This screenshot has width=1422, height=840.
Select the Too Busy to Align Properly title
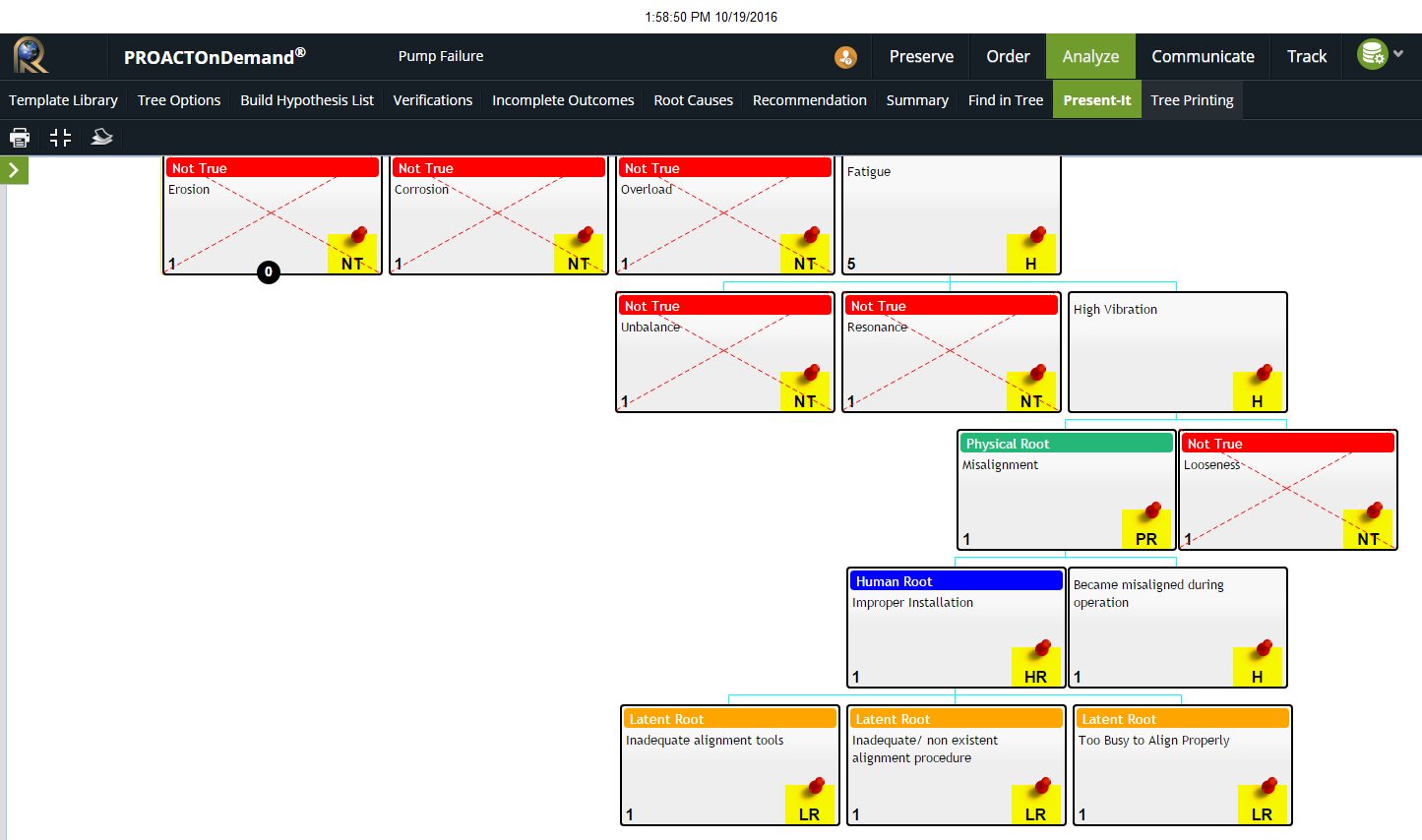pos(1154,741)
